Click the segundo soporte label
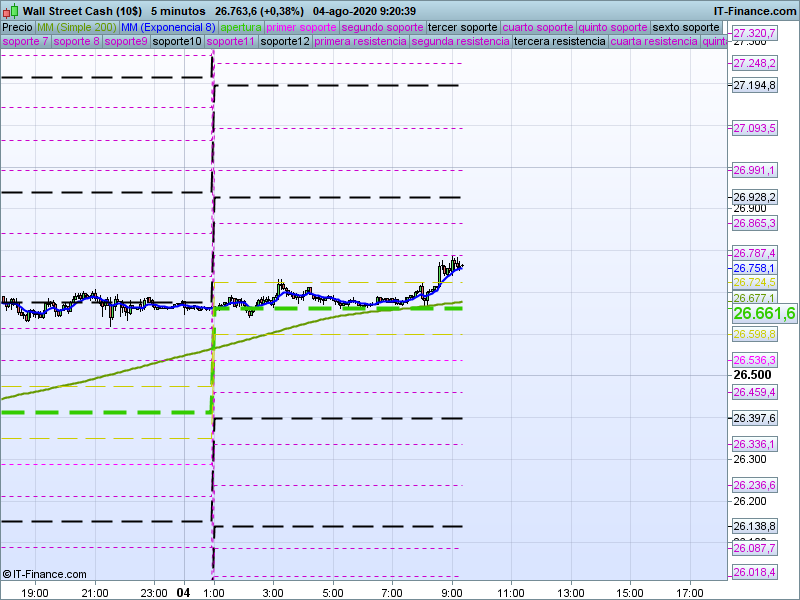800x600 pixels. pos(382,27)
